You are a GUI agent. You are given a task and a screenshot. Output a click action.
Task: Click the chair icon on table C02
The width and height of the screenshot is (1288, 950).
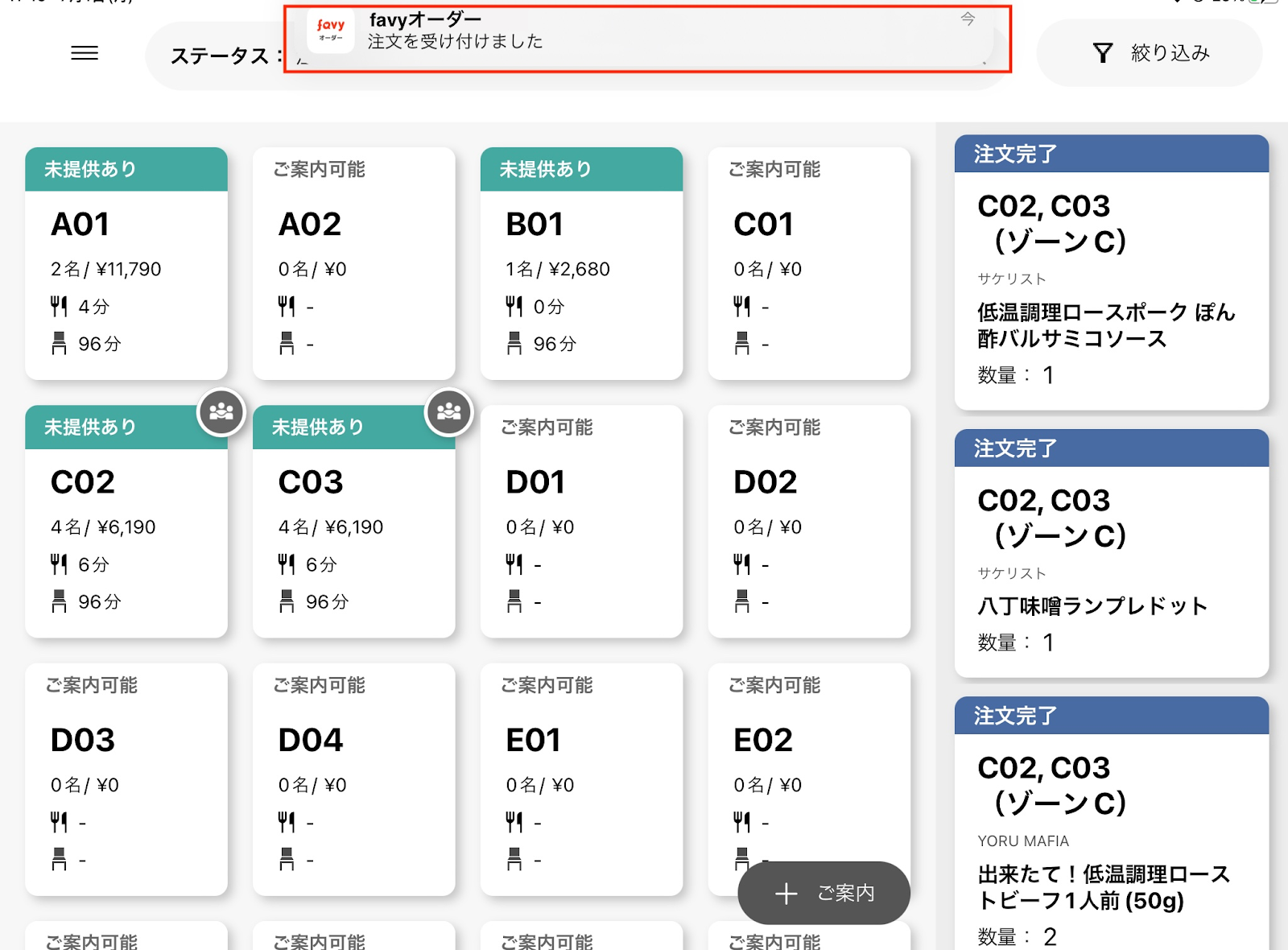pyautogui.click(x=59, y=601)
